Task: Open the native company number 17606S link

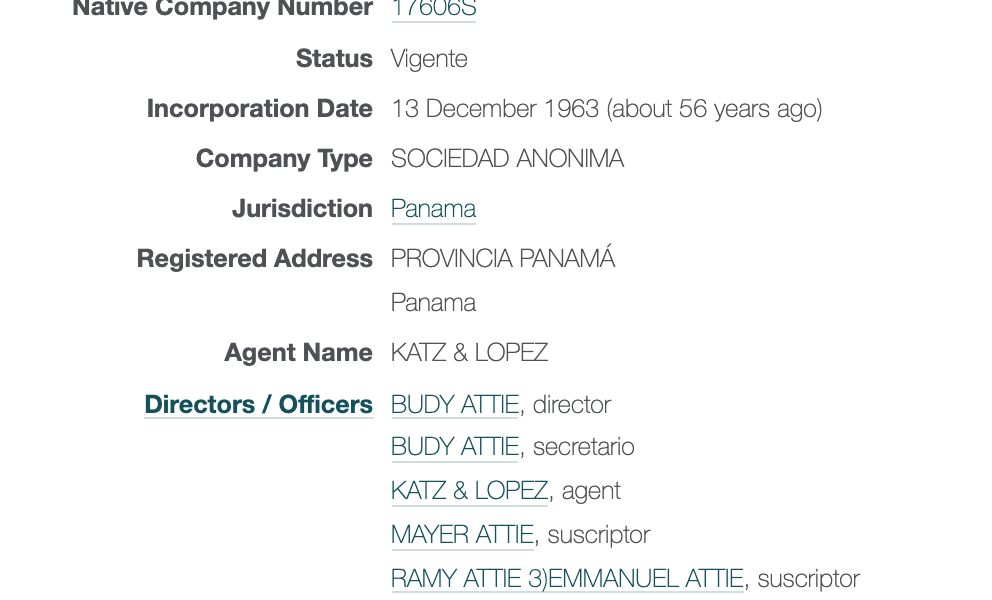Action: coord(433,9)
